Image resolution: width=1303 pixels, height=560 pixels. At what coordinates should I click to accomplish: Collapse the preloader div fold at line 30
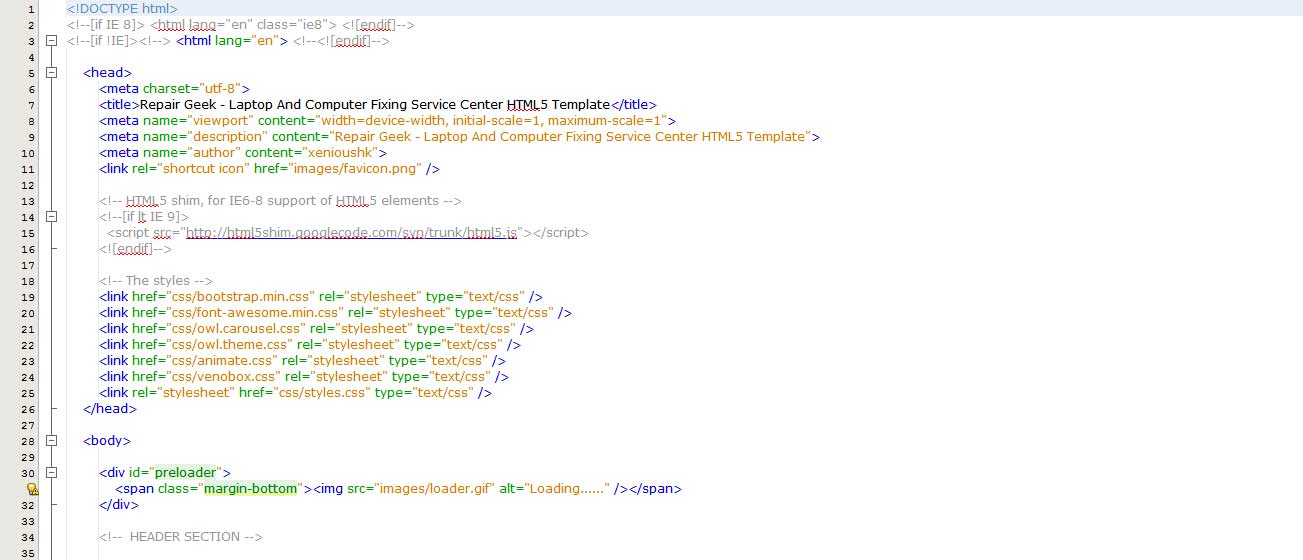click(x=52, y=473)
